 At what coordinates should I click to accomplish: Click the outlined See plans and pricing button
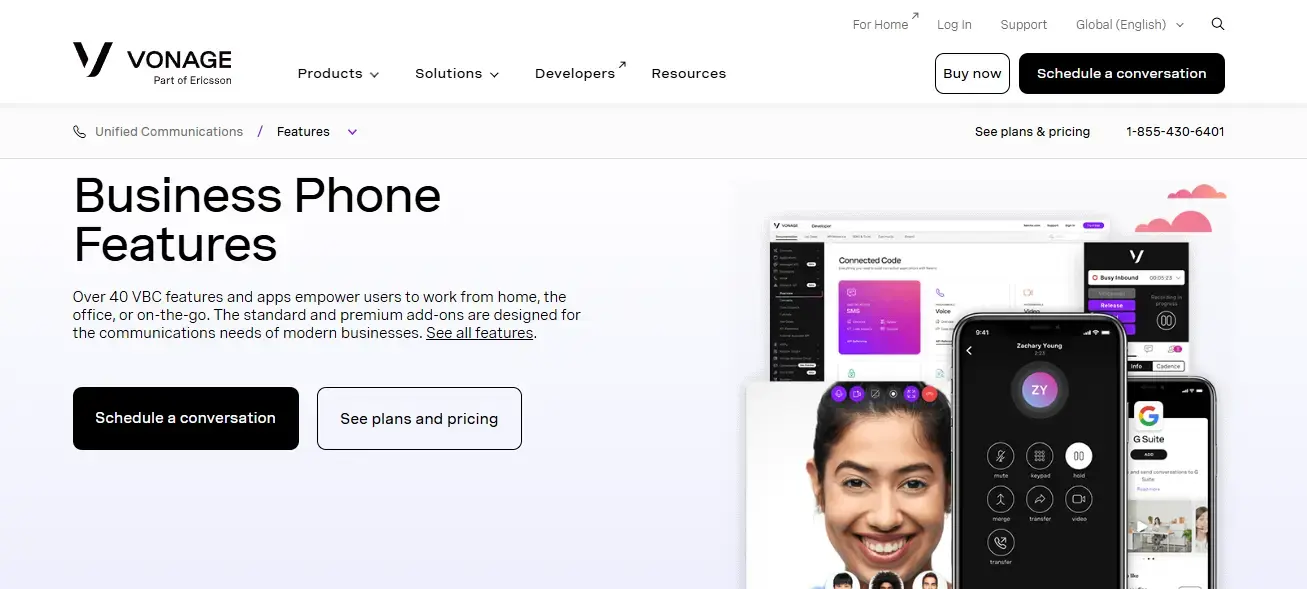point(419,418)
